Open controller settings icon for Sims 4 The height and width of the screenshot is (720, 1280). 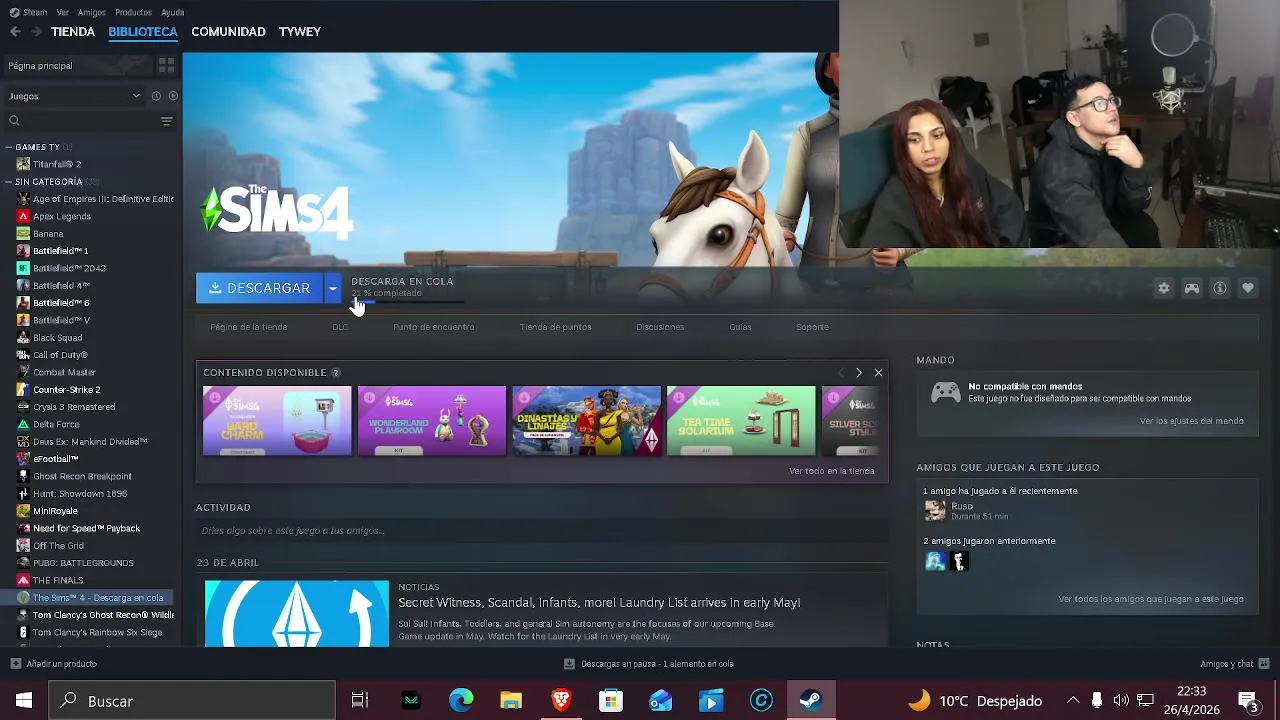point(1192,288)
